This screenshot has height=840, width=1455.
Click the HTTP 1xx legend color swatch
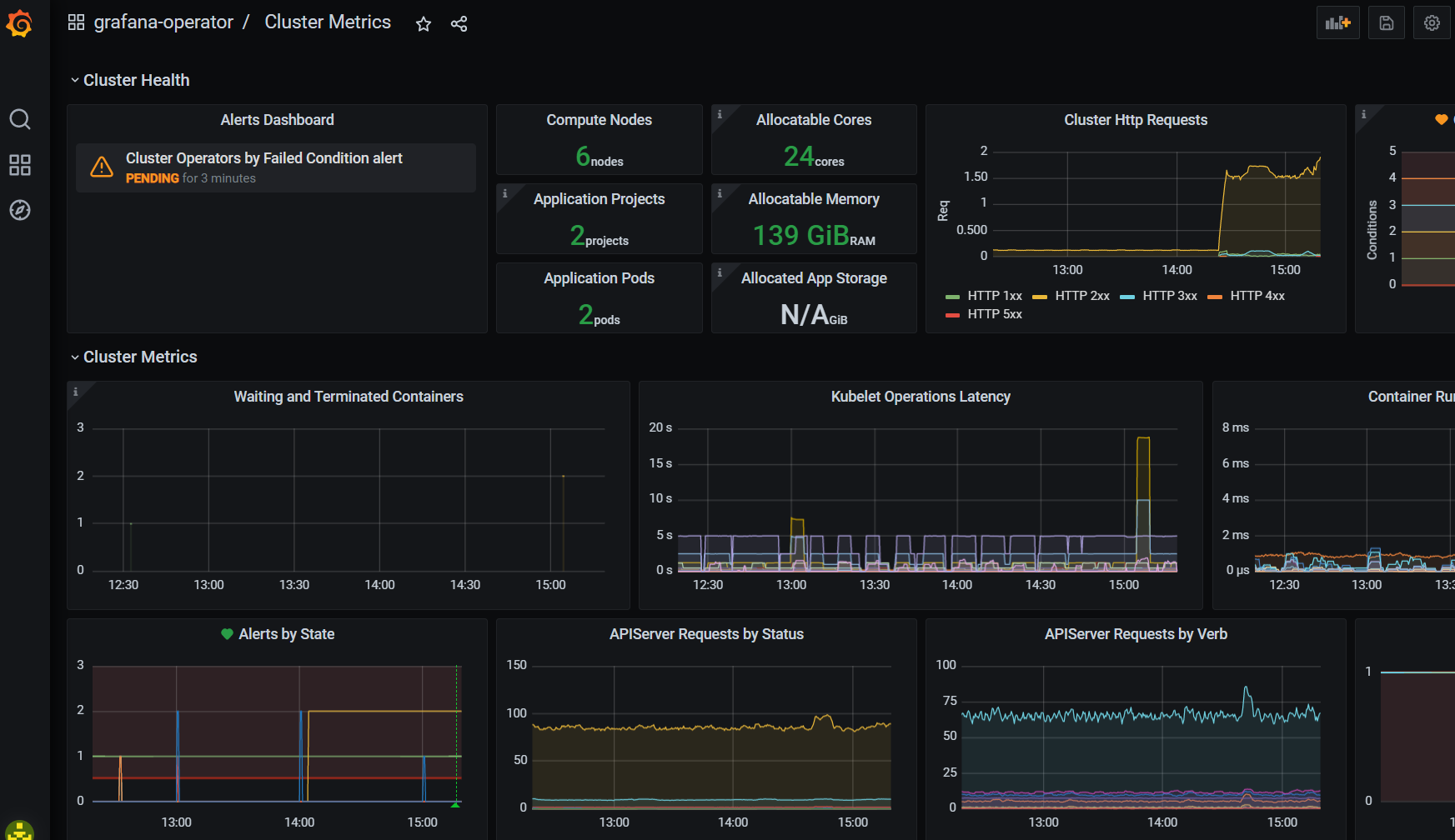(x=953, y=295)
